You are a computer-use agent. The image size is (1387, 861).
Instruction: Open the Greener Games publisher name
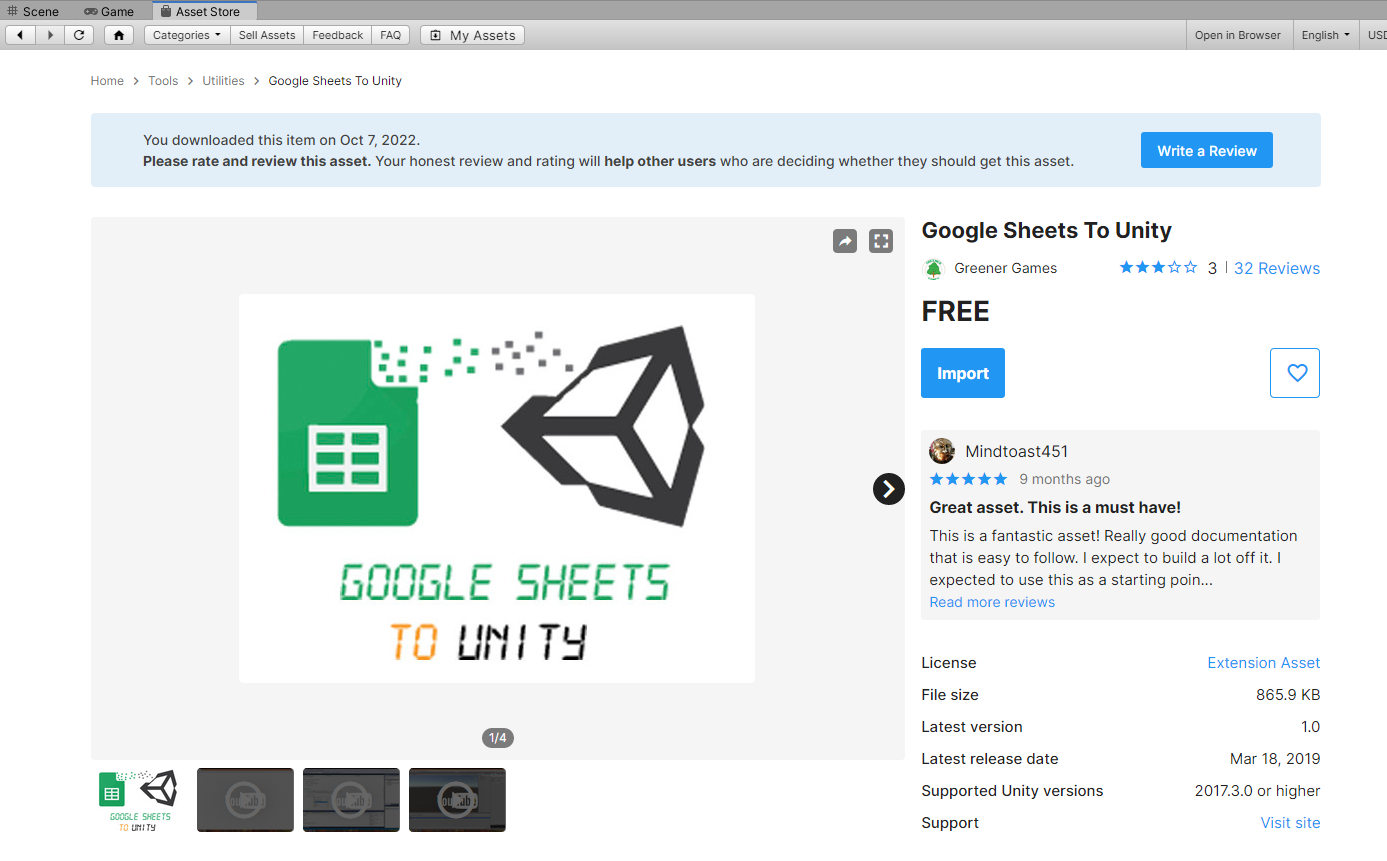click(1005, 268)
